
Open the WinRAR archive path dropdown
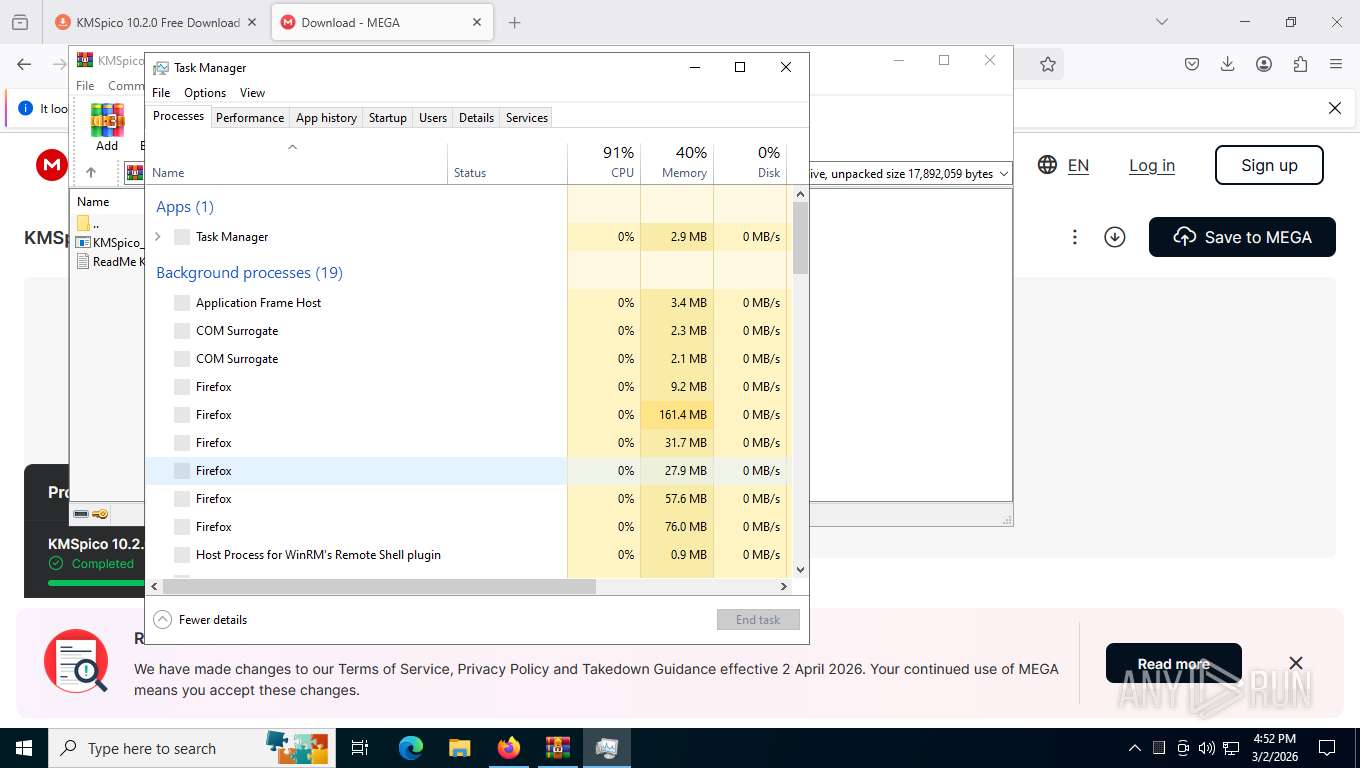[1003, 174]
